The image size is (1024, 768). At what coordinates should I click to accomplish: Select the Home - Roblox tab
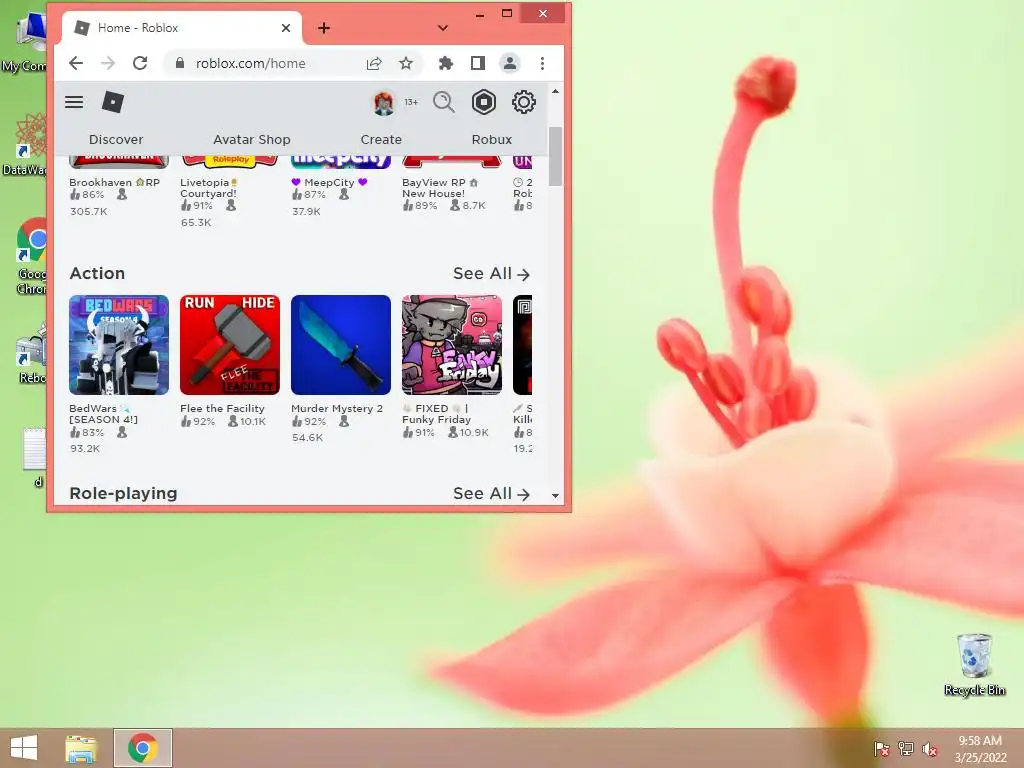182,28
